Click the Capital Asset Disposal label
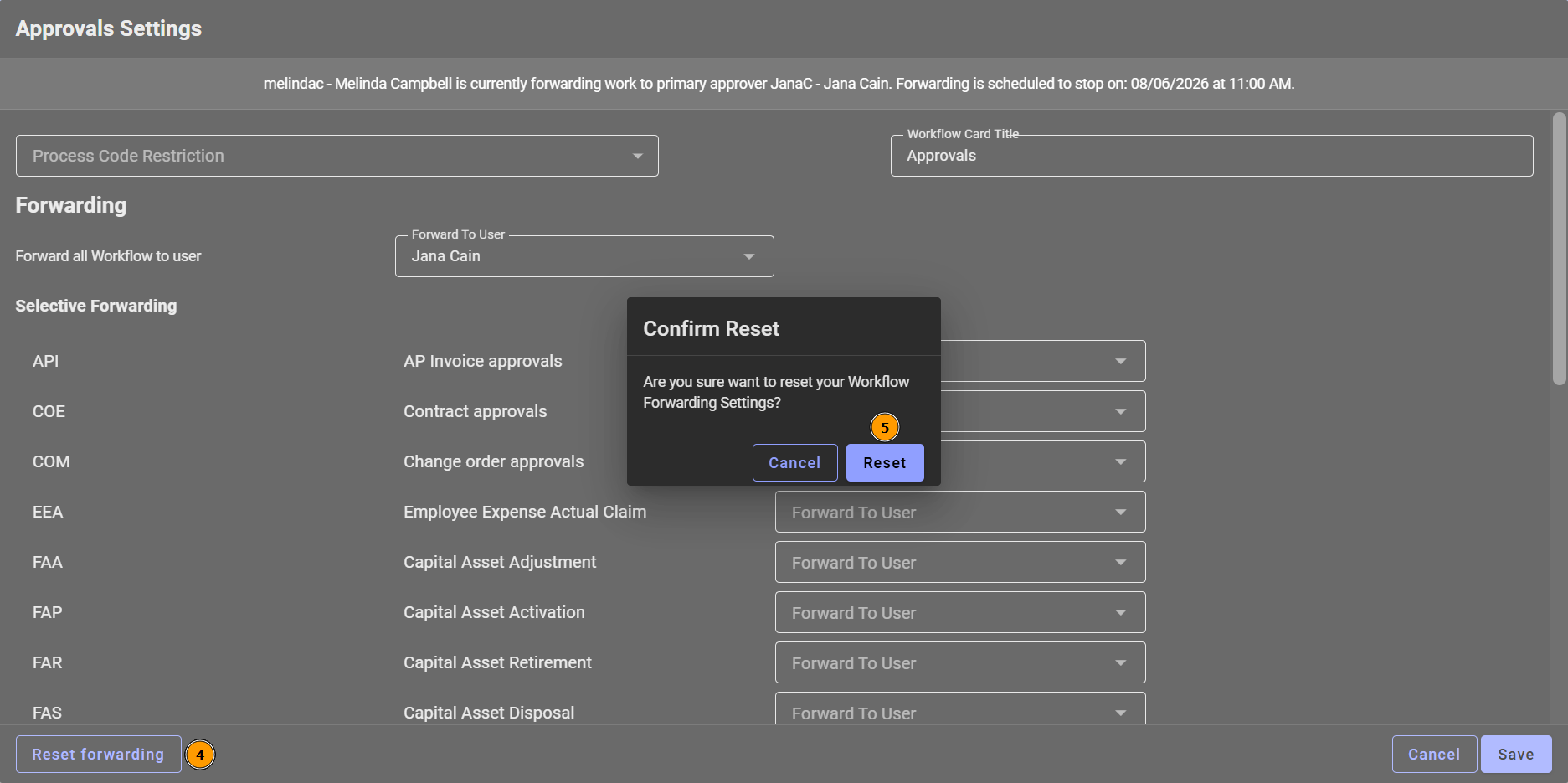The height and width of the screenshot is (783, 1568). pyautogui.click(x=489, y=713)
